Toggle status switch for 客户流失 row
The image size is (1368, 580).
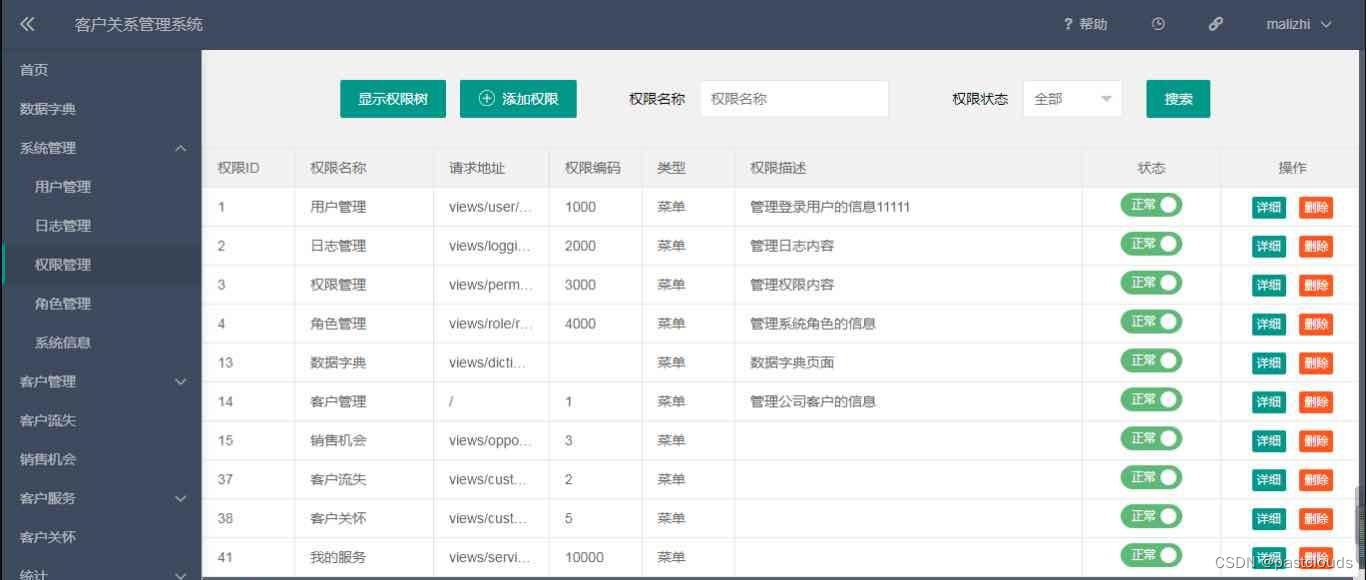[x=1151, y=478]
